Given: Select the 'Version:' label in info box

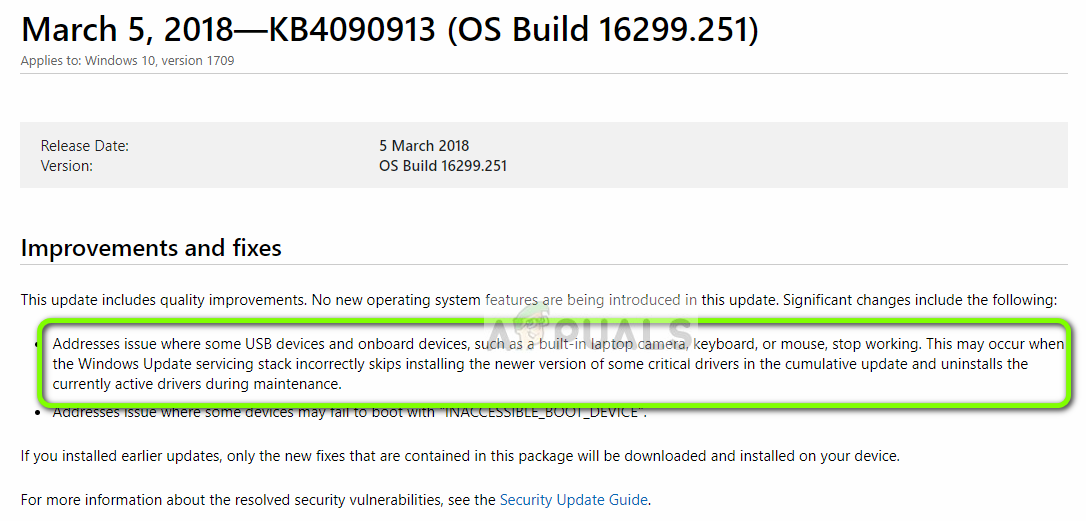Looking at the screenshot, I should coord(67,166).
